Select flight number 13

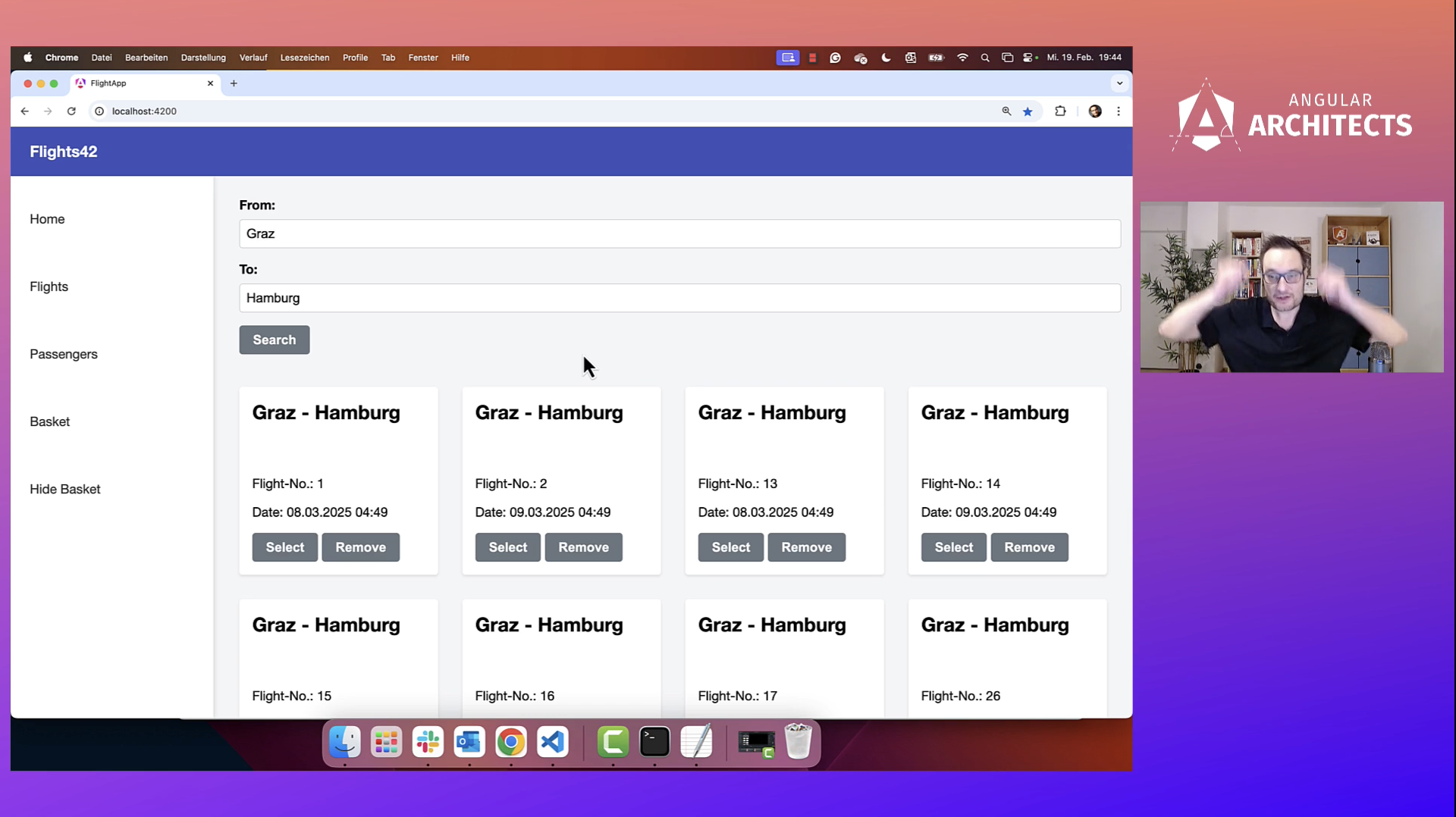730,547
